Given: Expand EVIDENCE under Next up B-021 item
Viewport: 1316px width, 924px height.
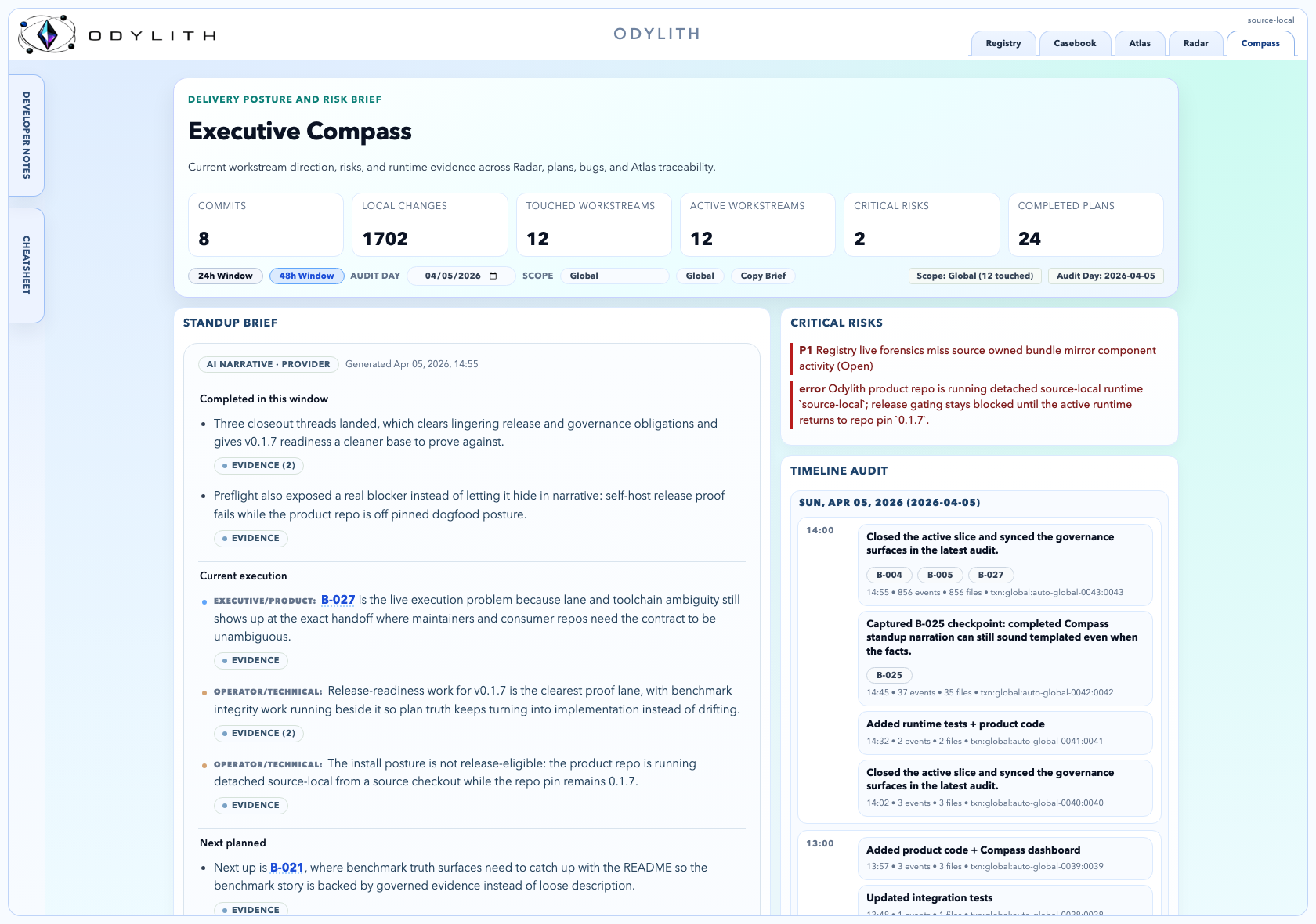Looking at the screenshot, I should [251, 909].
